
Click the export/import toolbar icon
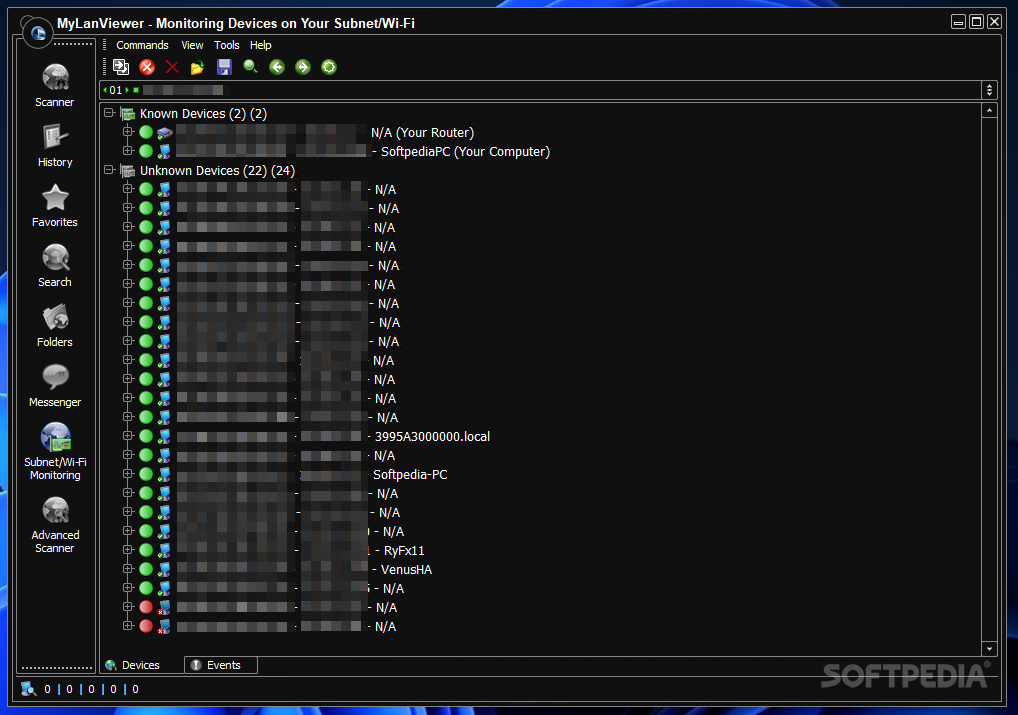pyautogui.click(x=121, y=67)
